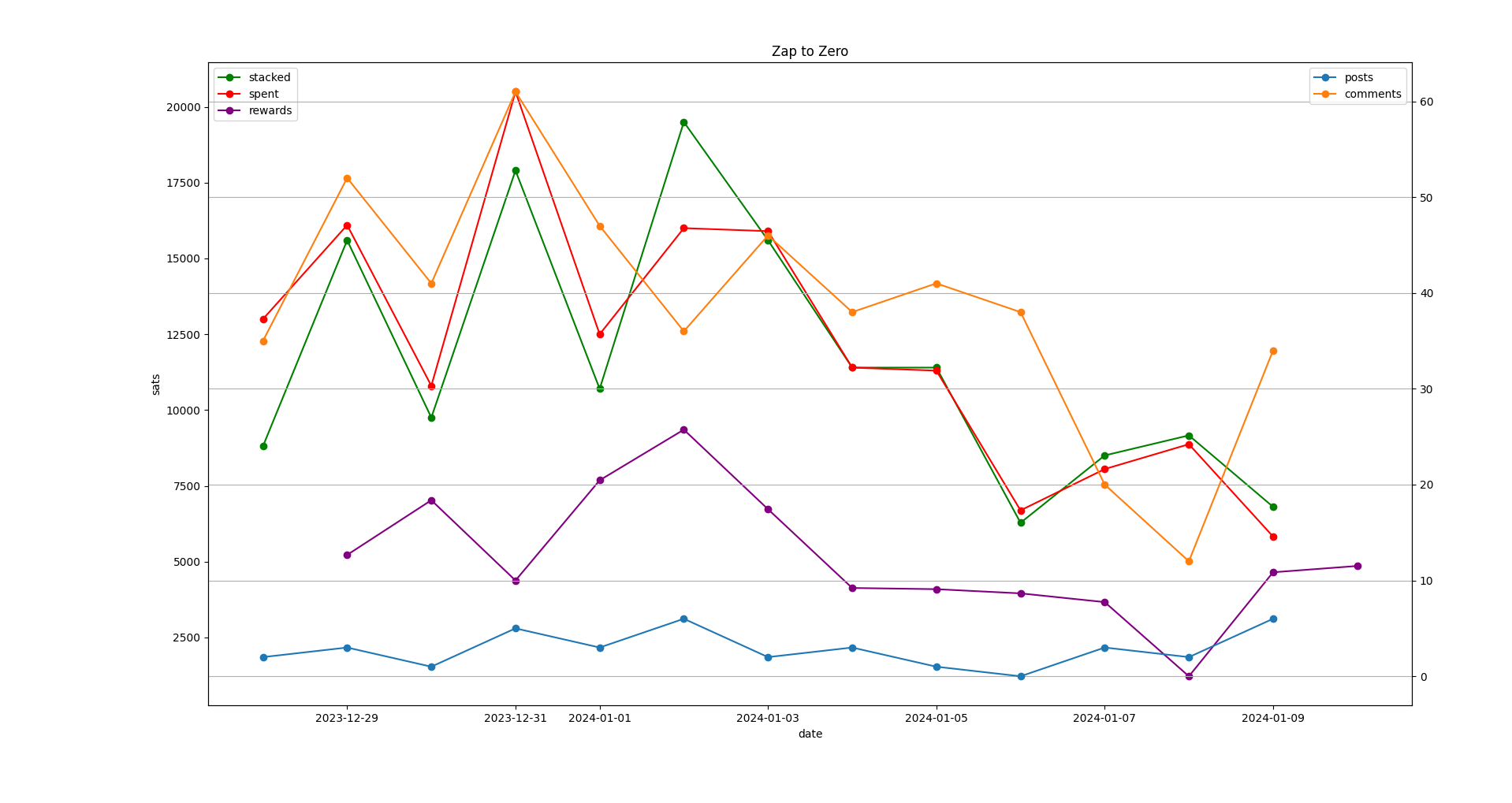The image size is (1512, 803).
Task: Click the highest purple rewards data point
Action: 683,429
